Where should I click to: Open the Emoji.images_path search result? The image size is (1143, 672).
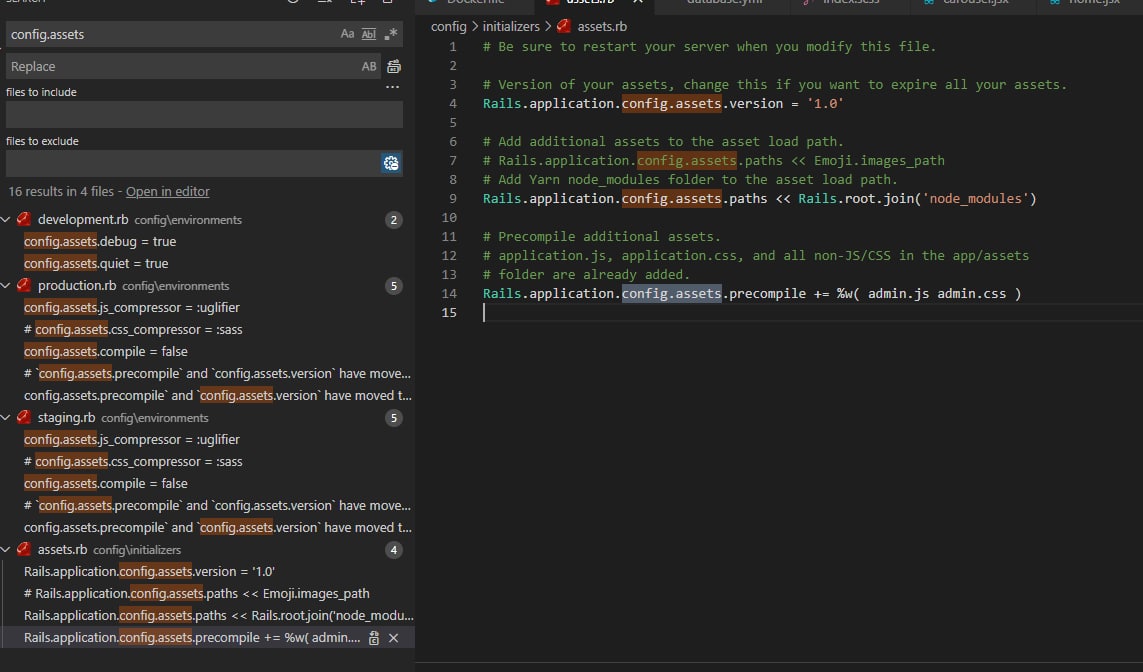tap(197, 593)
